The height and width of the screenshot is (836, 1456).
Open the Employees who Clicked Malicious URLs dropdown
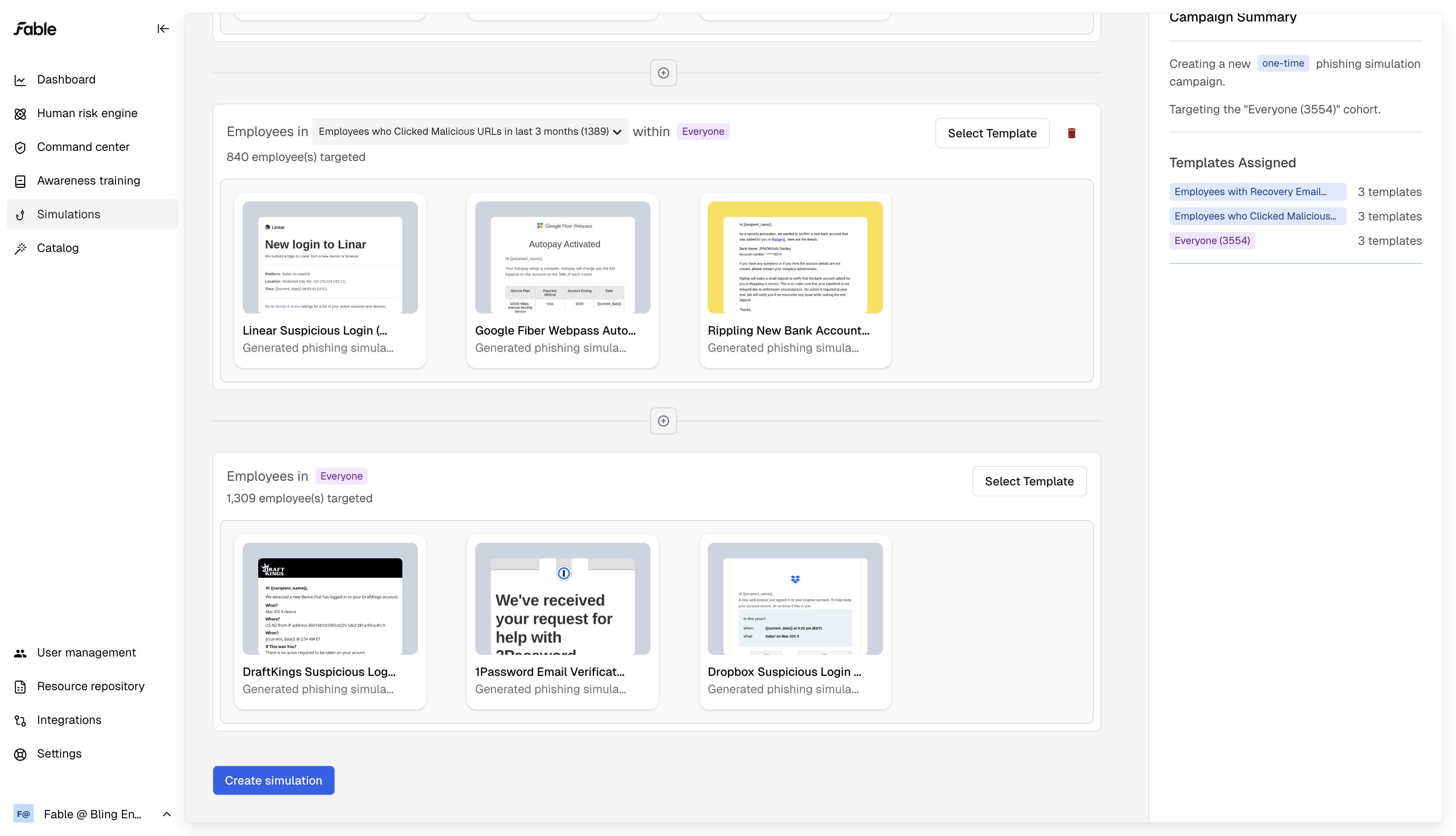click(x=470, y=131)
